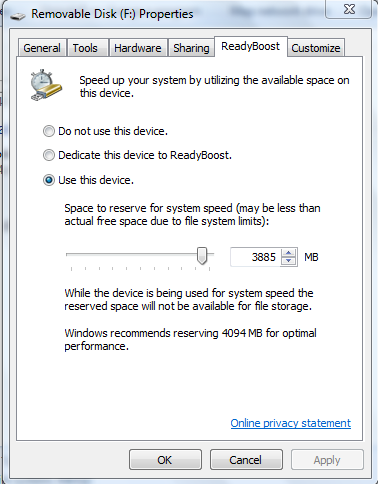Viewport: 378px width, 484px height.
Task: Close the Removable Disk Properties dialog
Action: coord(349,9)
